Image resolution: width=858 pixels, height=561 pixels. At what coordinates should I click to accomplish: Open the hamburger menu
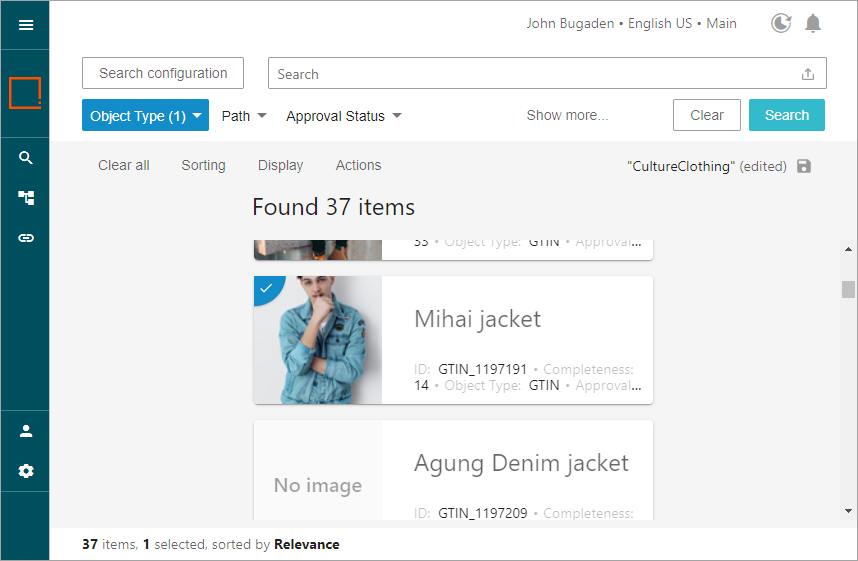click(x=26, y=25)
